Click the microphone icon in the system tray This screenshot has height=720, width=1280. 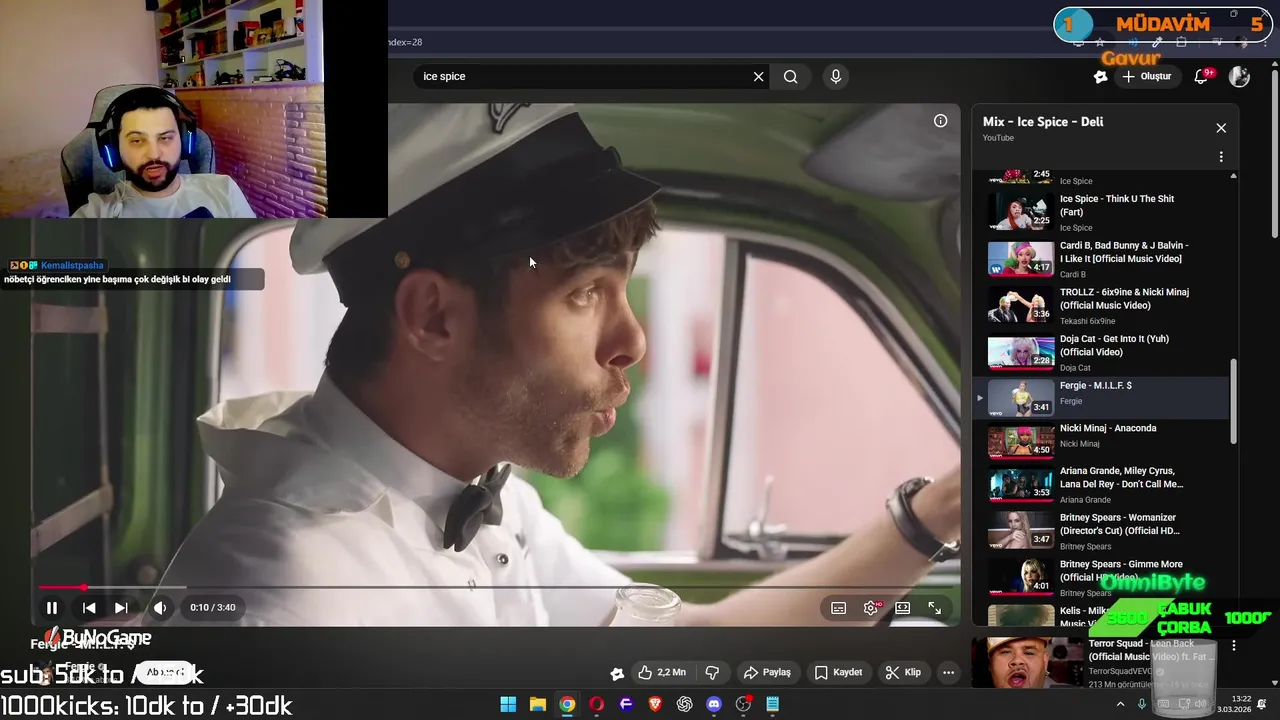[x=1142, y=704]
